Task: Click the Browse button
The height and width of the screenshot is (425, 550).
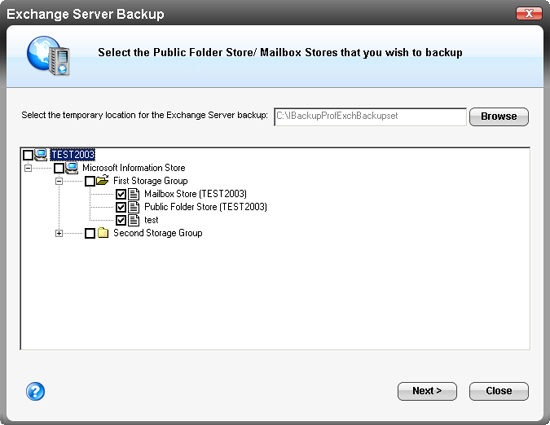Action: (499, 116)
